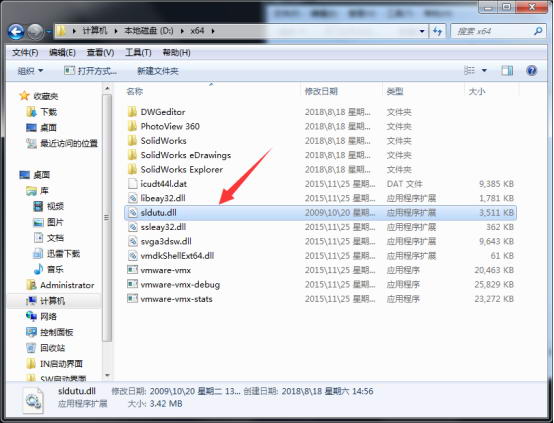
Task: Sort by the 修改日期 column header
Action: pyautogui.click(x=321, y=92)
